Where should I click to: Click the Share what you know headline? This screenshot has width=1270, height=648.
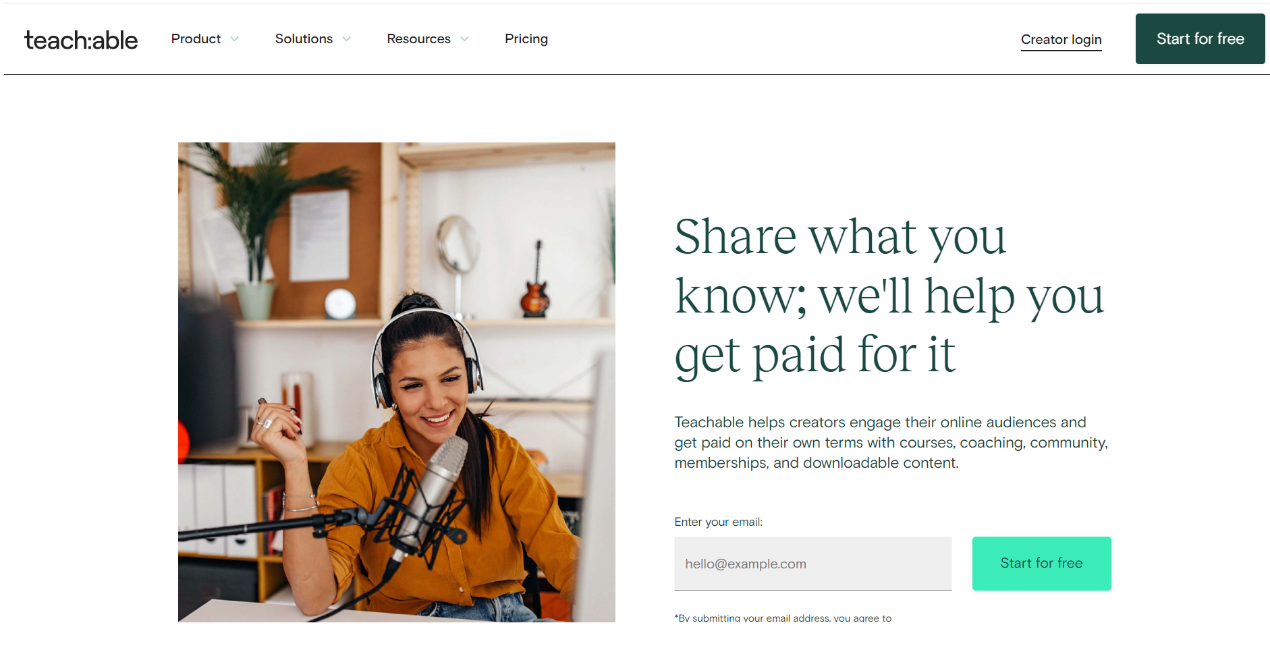pos(889,295)
